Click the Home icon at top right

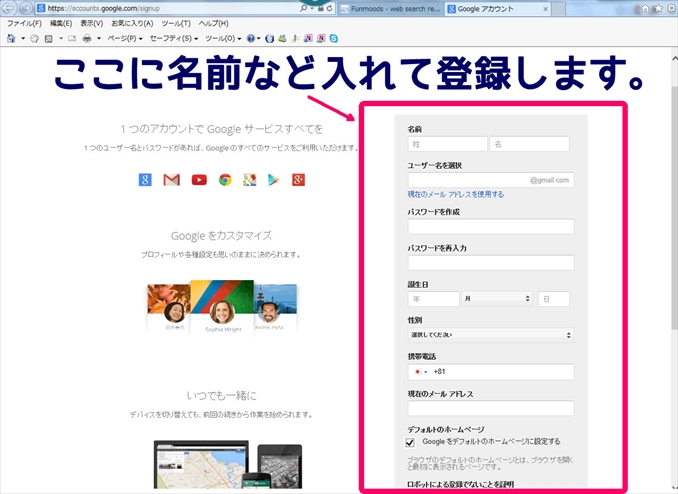pyautogui.click(x=645, y=8)
